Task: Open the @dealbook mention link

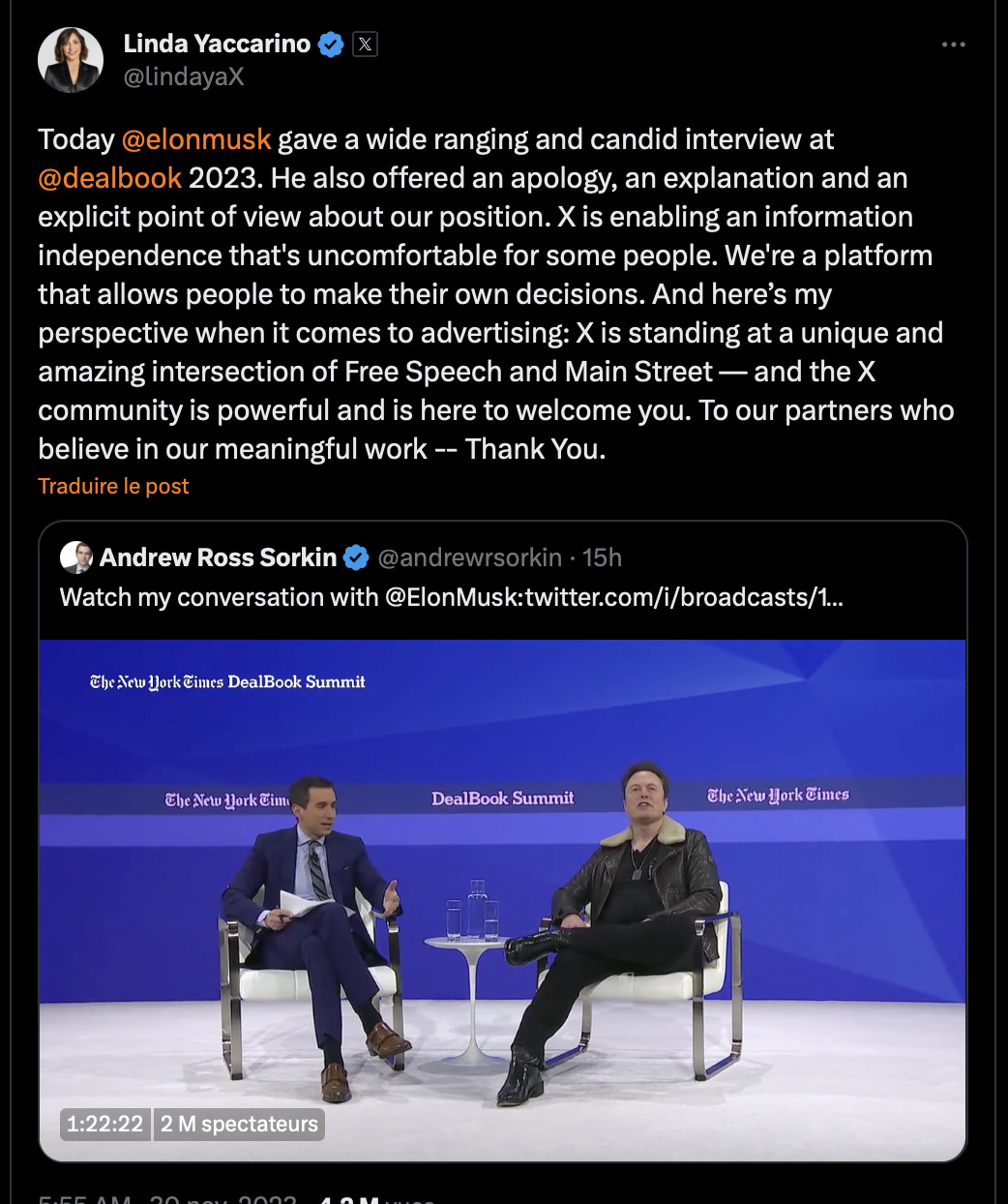Action: (109, 178)
